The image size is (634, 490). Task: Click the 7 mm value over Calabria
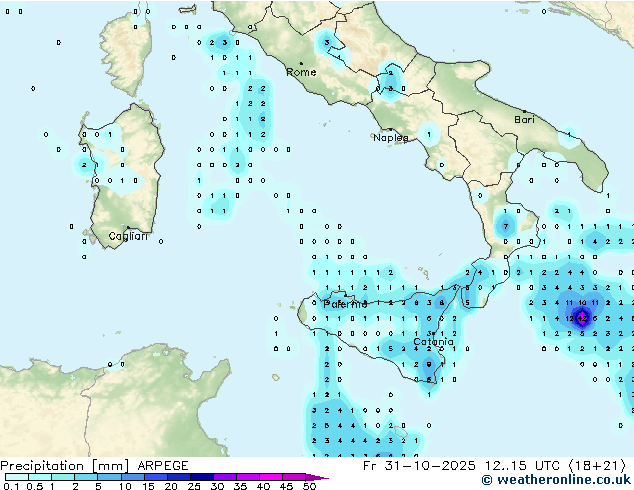point(505,226)
